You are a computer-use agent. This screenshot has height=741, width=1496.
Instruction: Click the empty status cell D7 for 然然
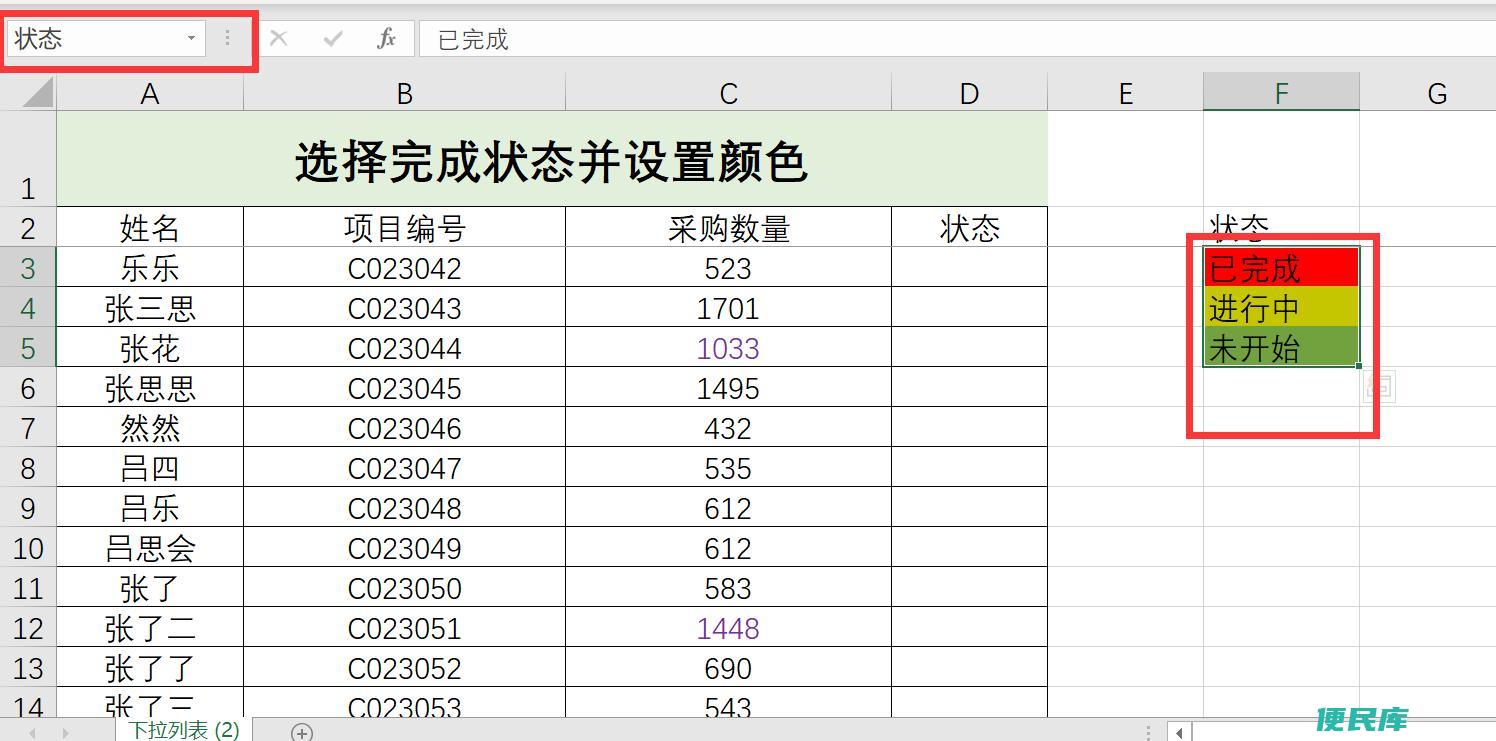coord(969,427)
